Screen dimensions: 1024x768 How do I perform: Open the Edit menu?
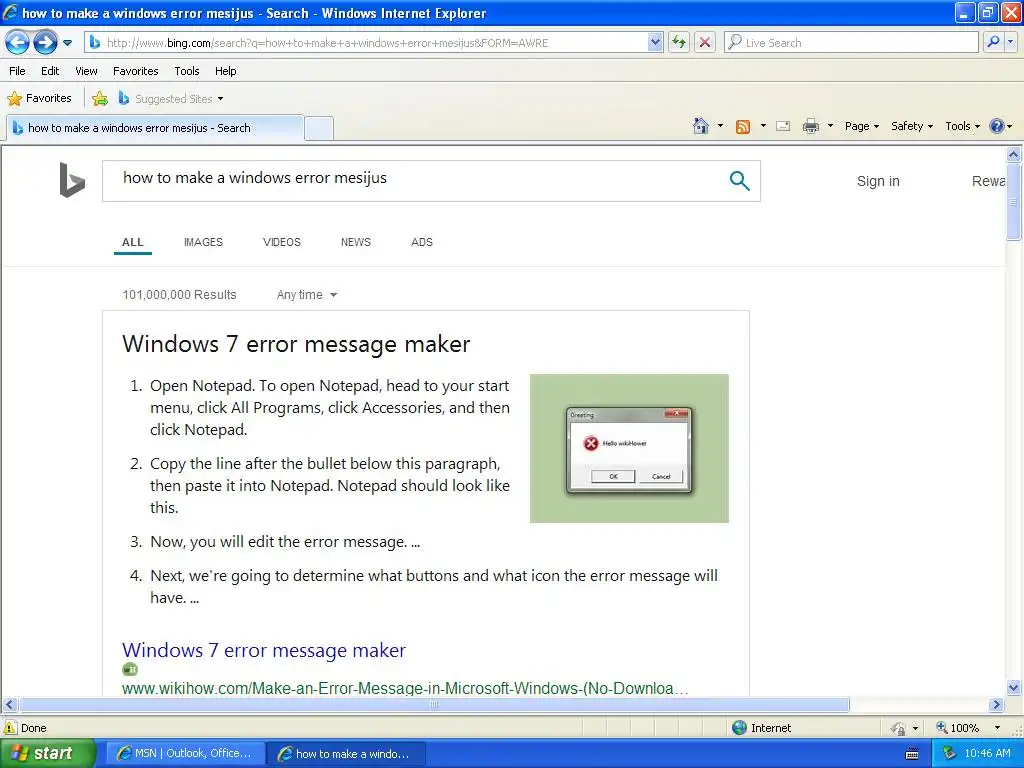pyautogui.click(x=50, y=71)
